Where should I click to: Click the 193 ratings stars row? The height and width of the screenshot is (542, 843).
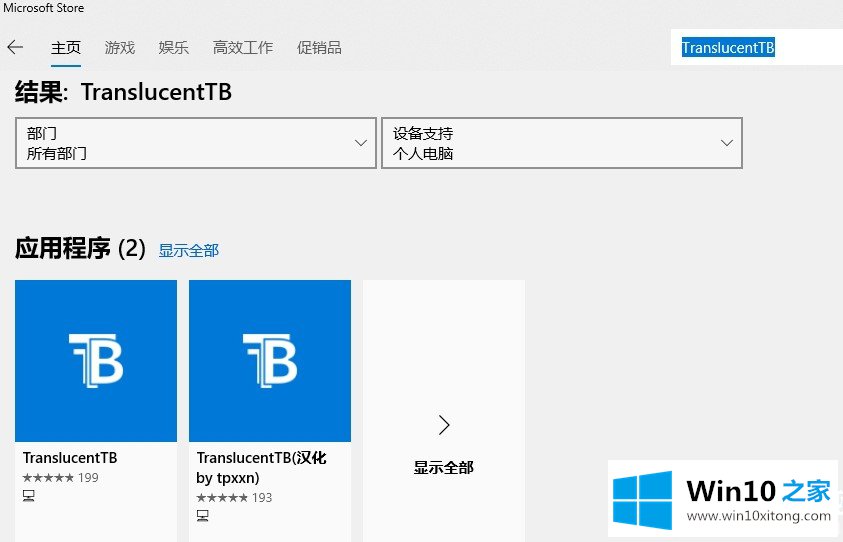[234, 497]
